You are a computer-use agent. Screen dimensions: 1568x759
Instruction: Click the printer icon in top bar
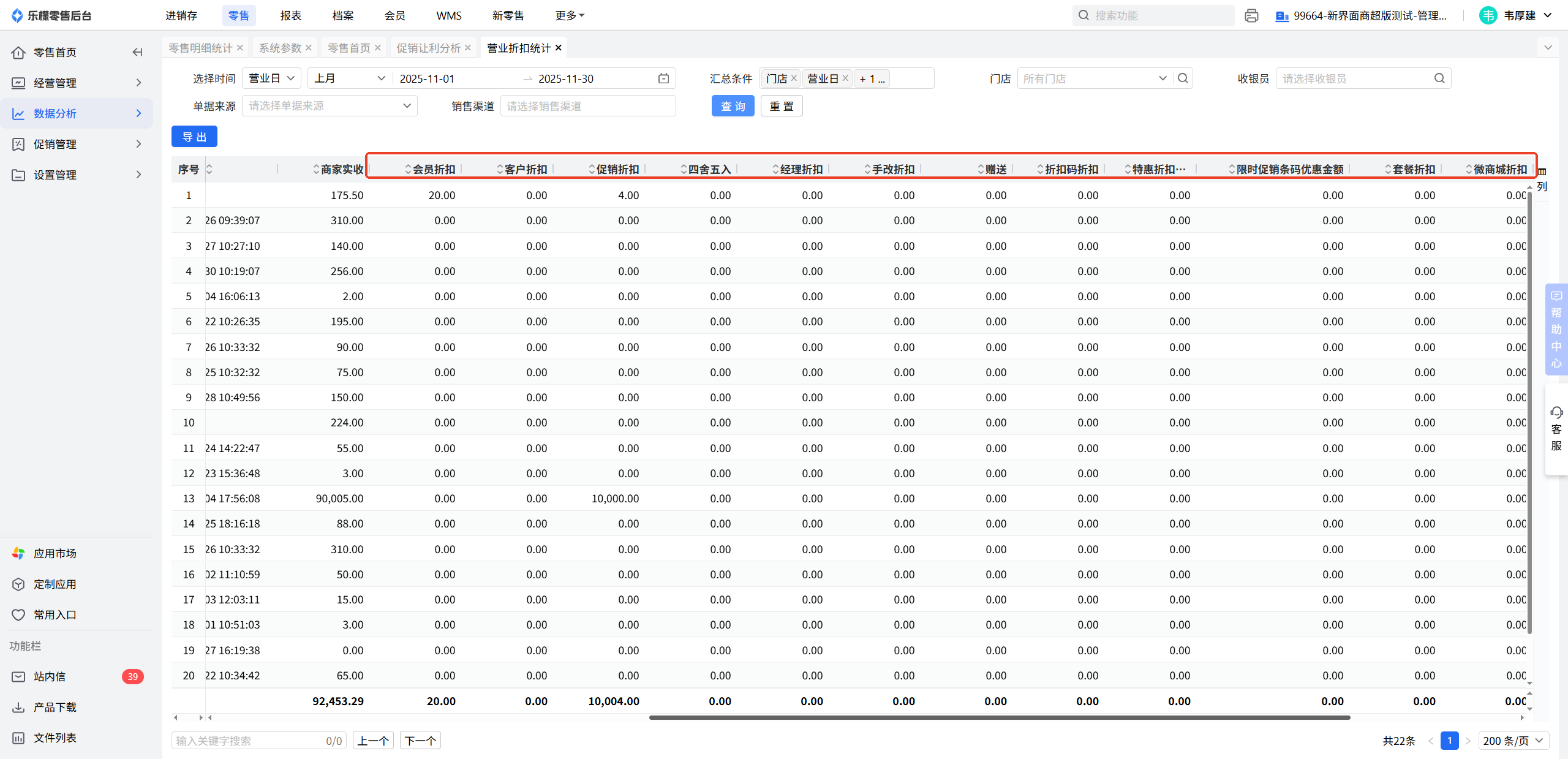pyautogui.click(x=1251, y=15)
